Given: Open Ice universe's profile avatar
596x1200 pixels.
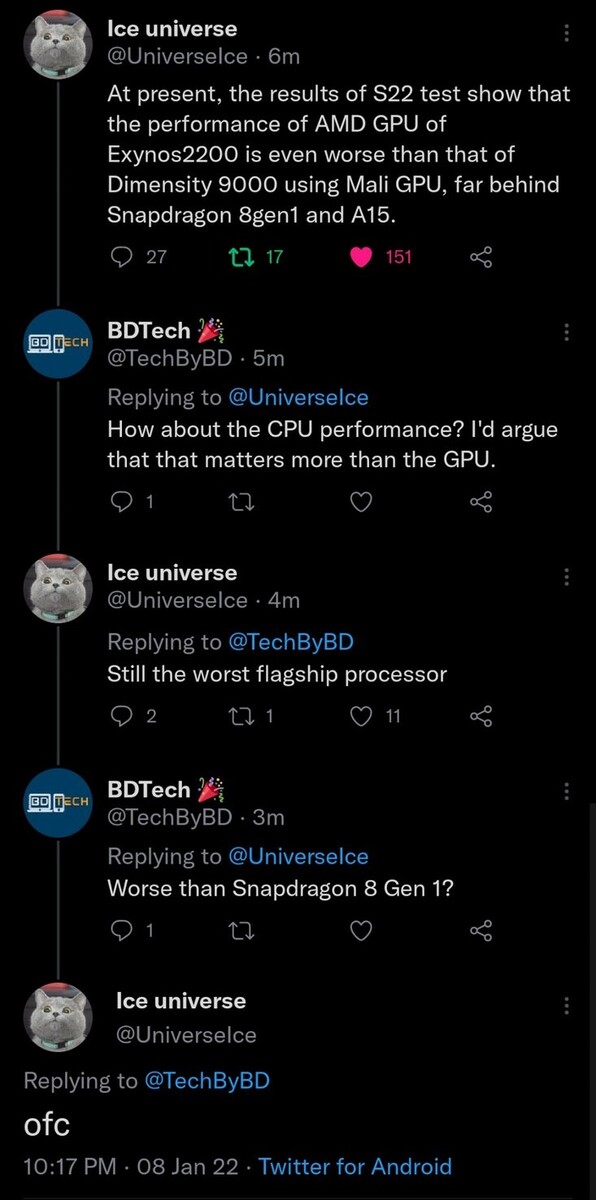Looking at the screenshot, I should tap(57, 44).
